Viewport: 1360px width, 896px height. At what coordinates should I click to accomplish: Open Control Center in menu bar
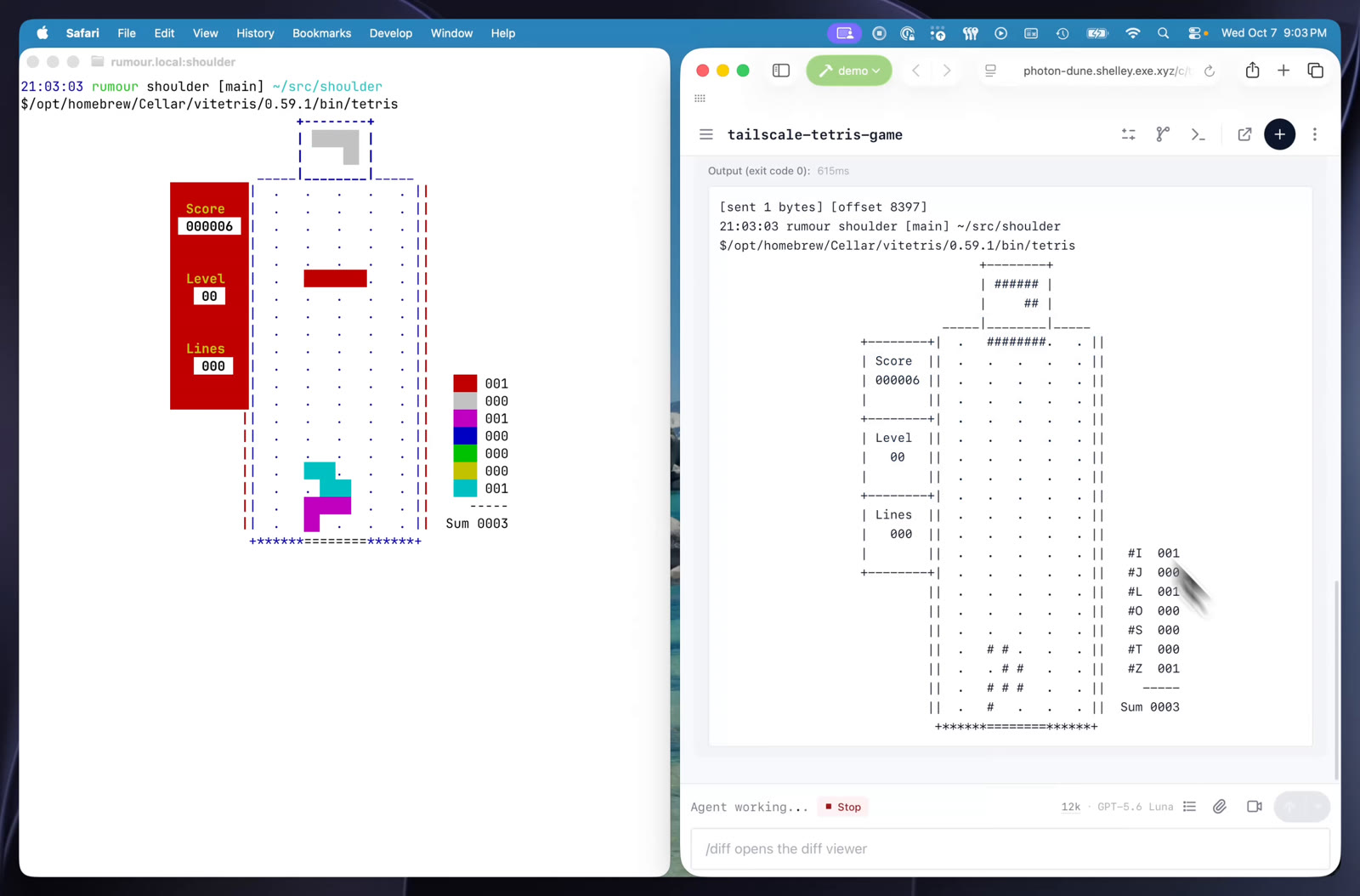coord(1195,33)
